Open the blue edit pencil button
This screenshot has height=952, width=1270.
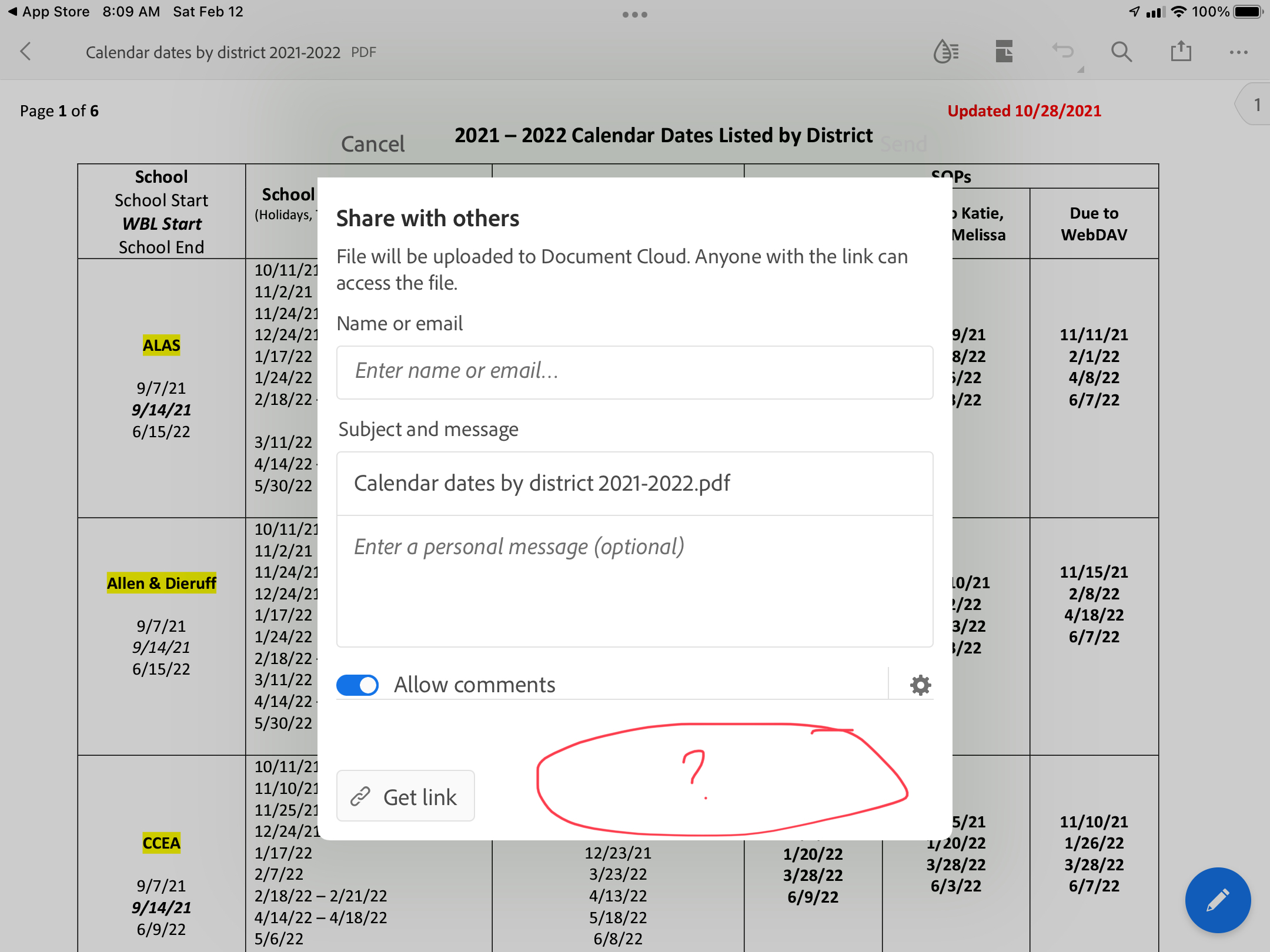1216,901
